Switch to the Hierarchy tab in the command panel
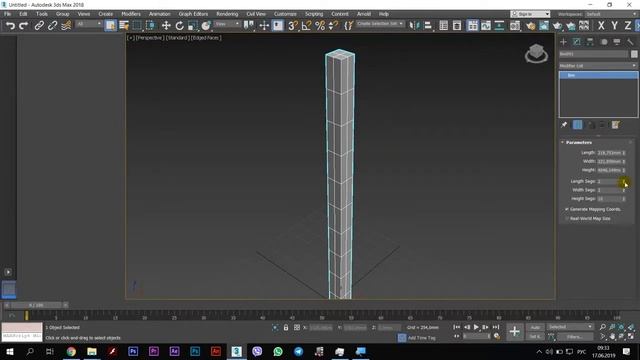Screen dimensions: 640x360 [590, 42]
